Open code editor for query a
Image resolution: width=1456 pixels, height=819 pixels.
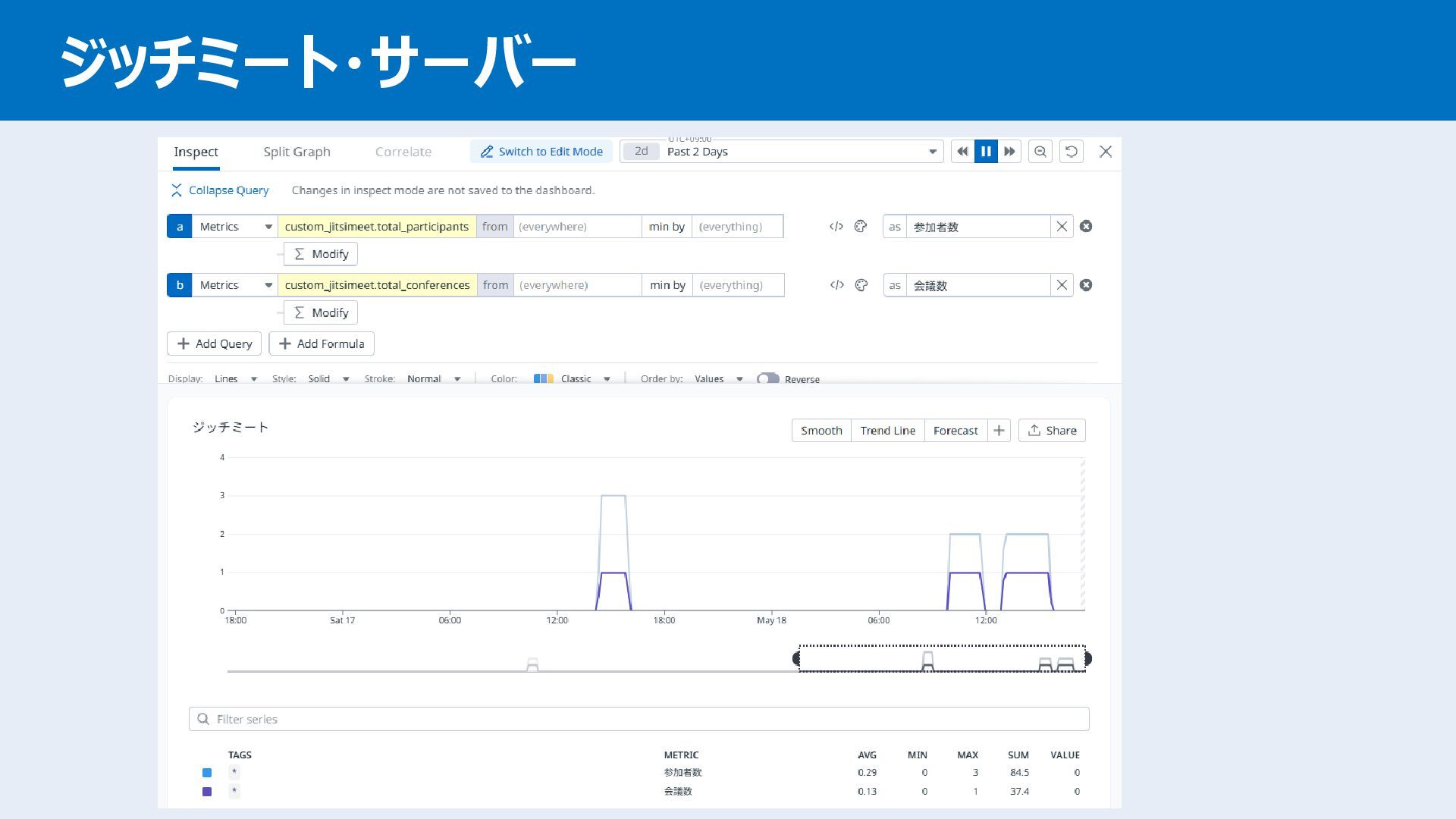tap(836, 227)
